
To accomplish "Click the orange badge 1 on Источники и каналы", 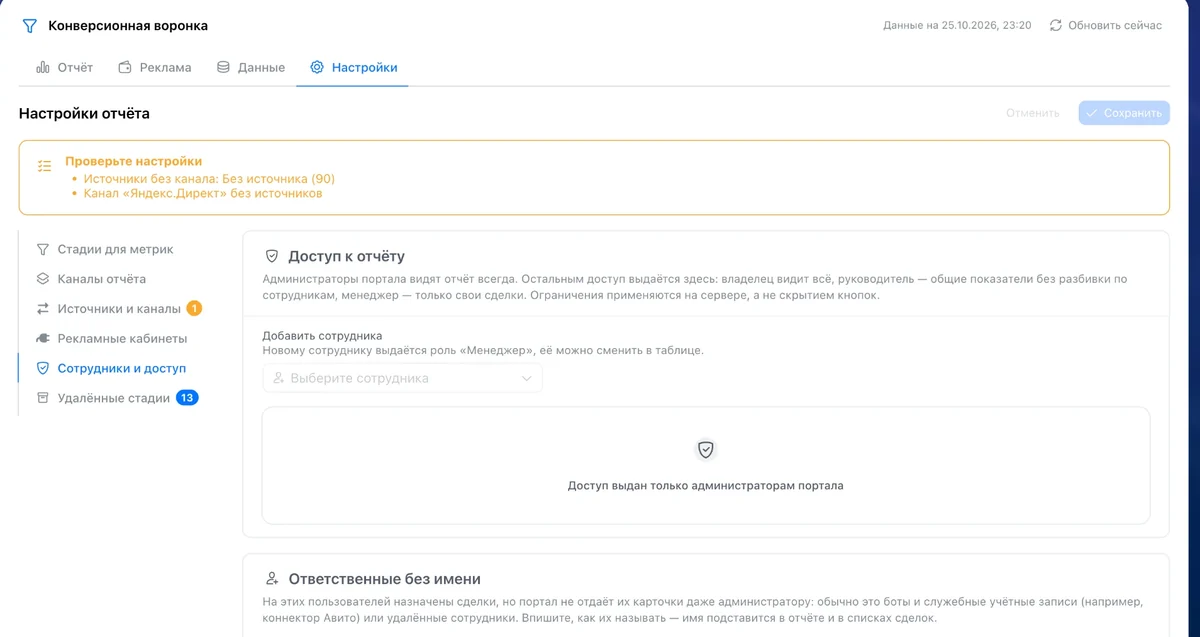I will [x=194, y=309].
